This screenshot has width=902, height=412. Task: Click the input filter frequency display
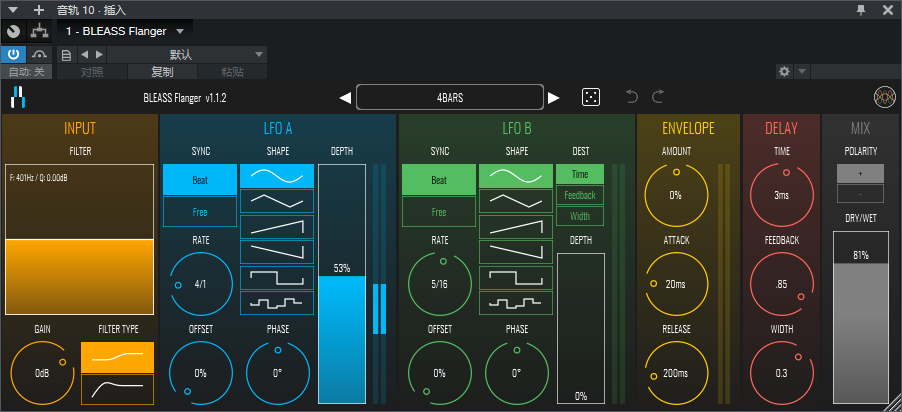[x=79, y=239]
